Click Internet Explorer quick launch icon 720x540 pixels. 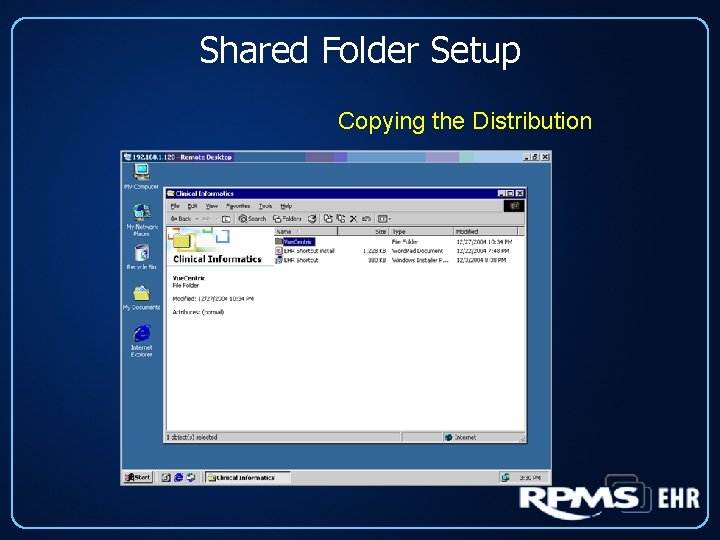(178, 478)
